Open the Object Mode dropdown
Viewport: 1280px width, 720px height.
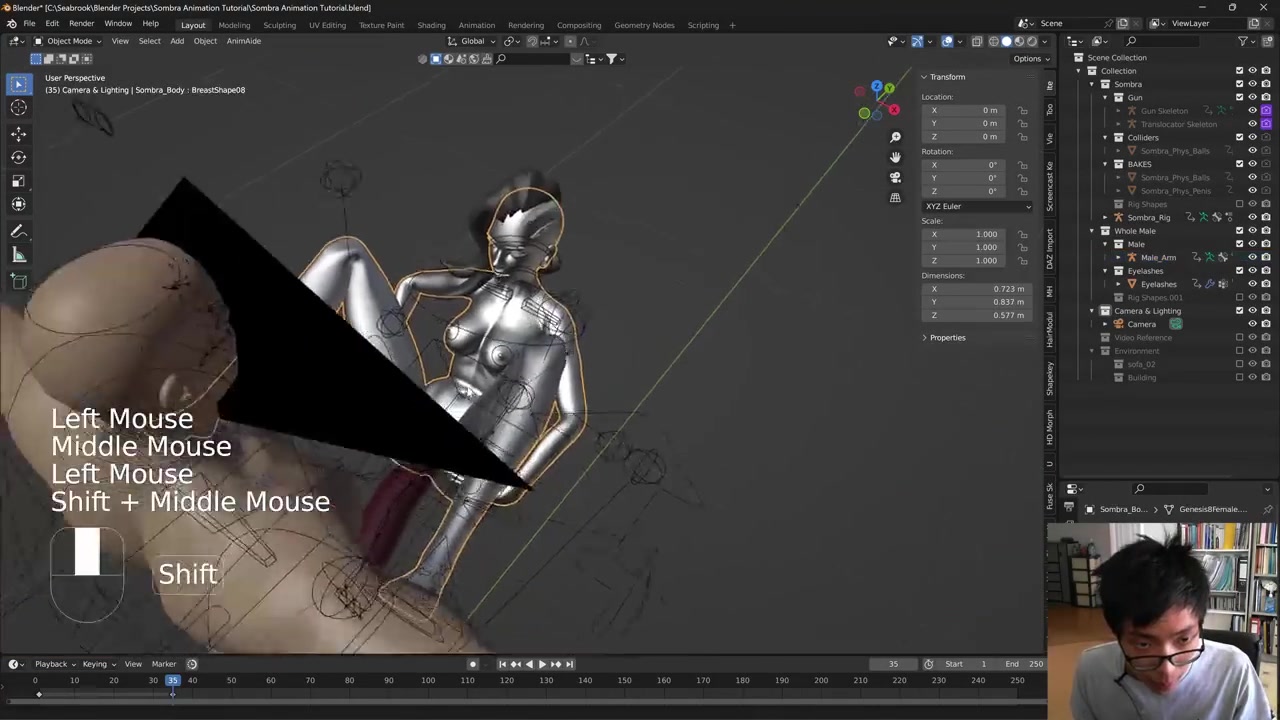pyautogui.click(x=69, y=41)
